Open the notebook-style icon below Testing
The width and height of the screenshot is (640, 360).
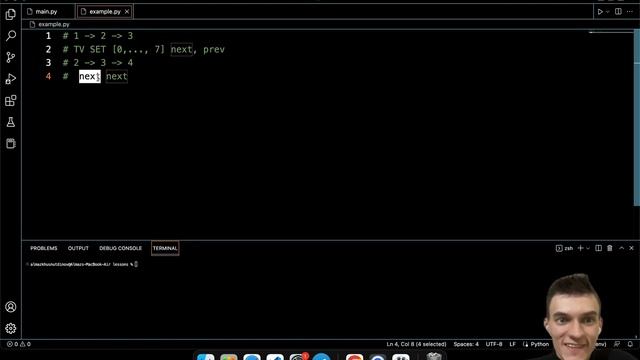11,143
